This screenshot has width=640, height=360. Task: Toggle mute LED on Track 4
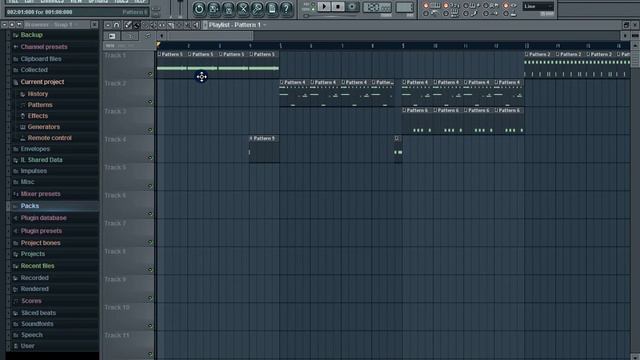click(150, 158)
